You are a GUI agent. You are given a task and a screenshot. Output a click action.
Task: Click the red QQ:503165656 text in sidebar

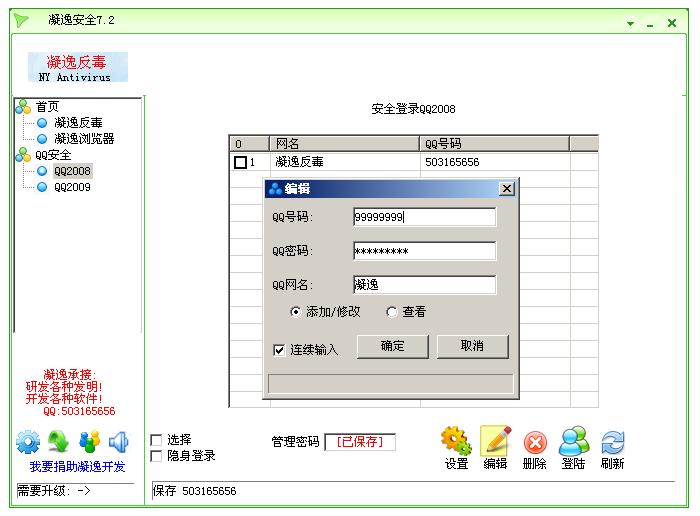[79, 411]
